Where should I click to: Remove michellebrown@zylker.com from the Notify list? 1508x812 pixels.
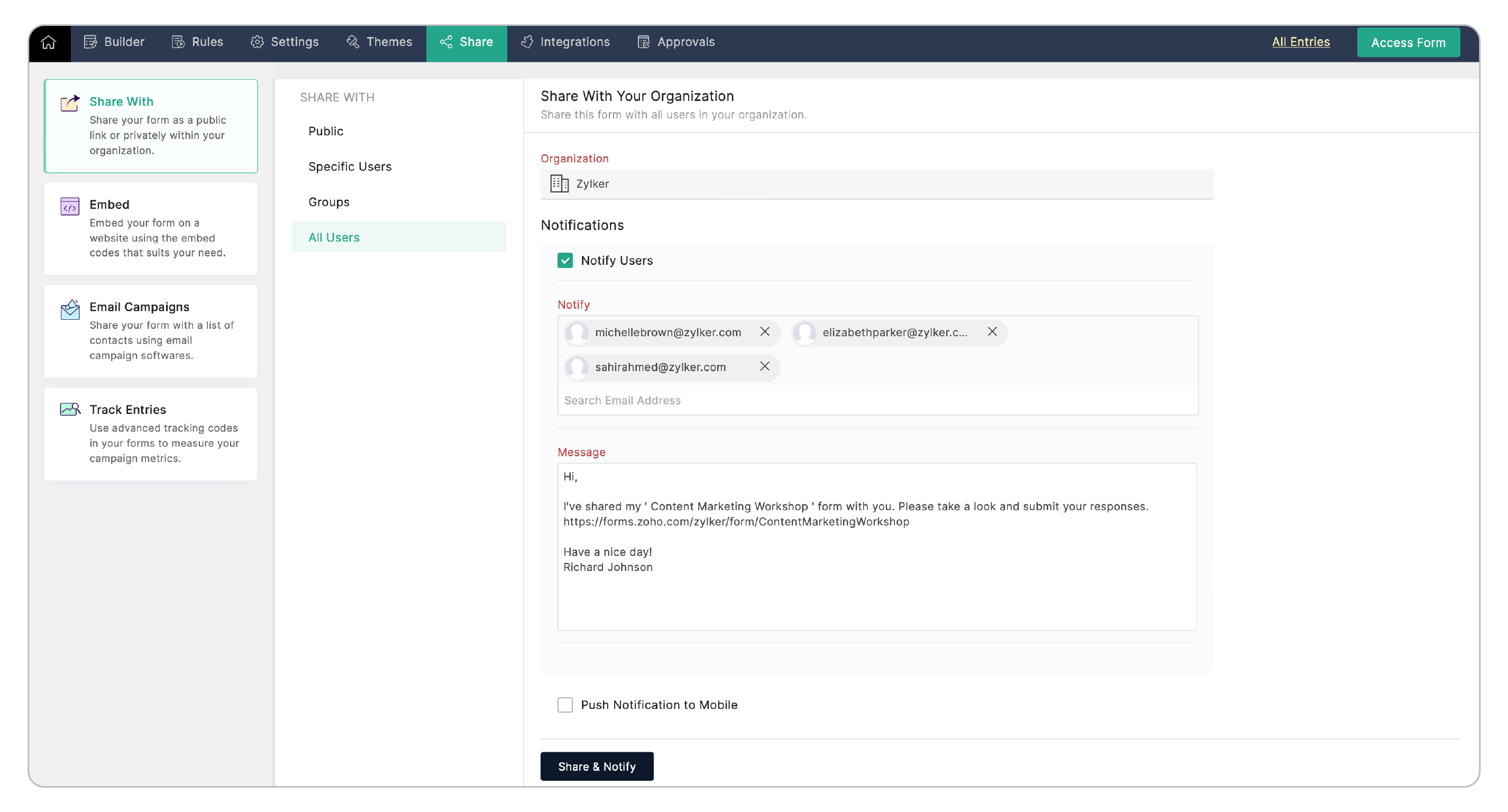click(764, 331)
